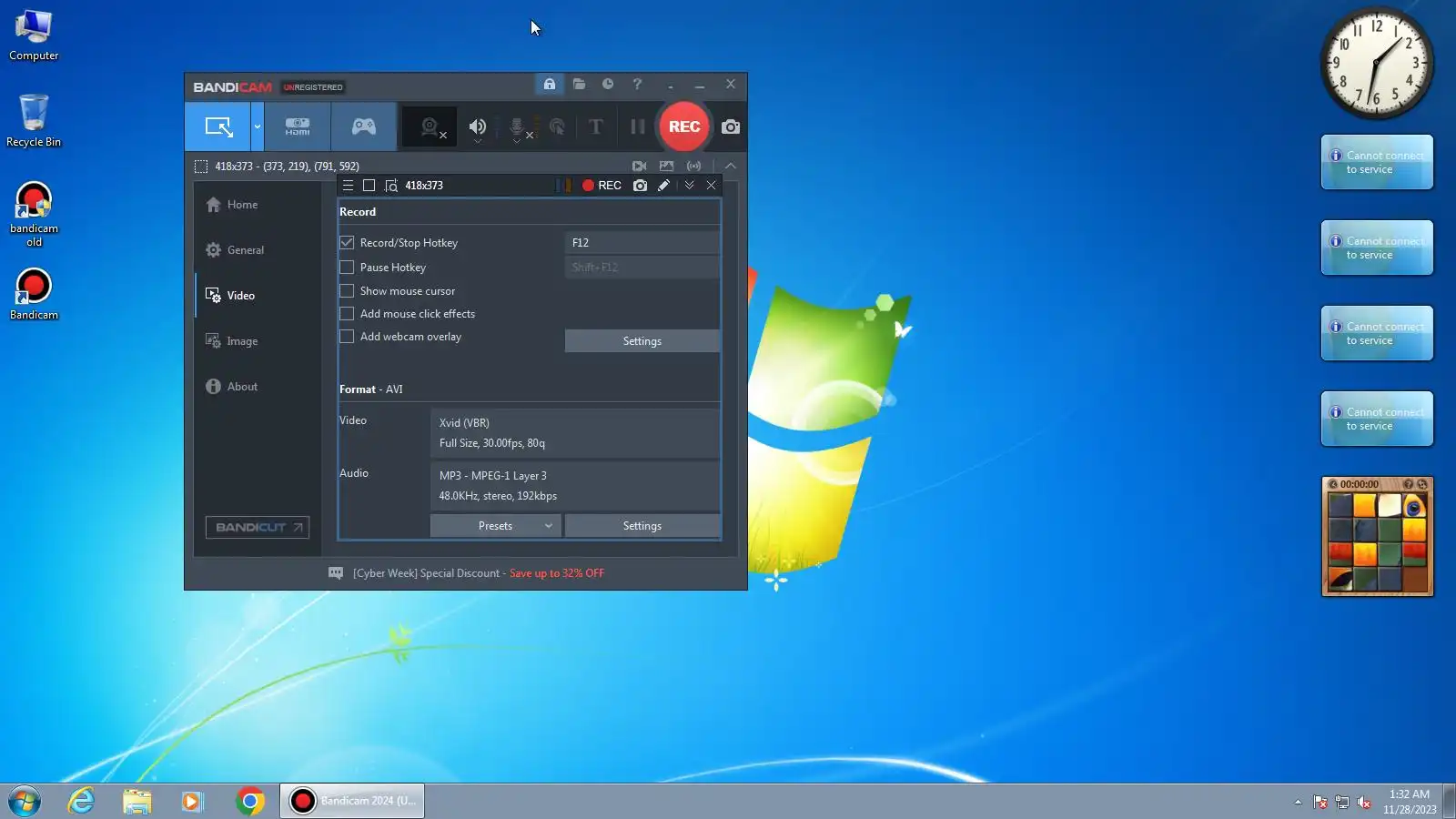Collapse capture frame bar with double chevron
Screen dimensions: 1456x819
(689, 186)
